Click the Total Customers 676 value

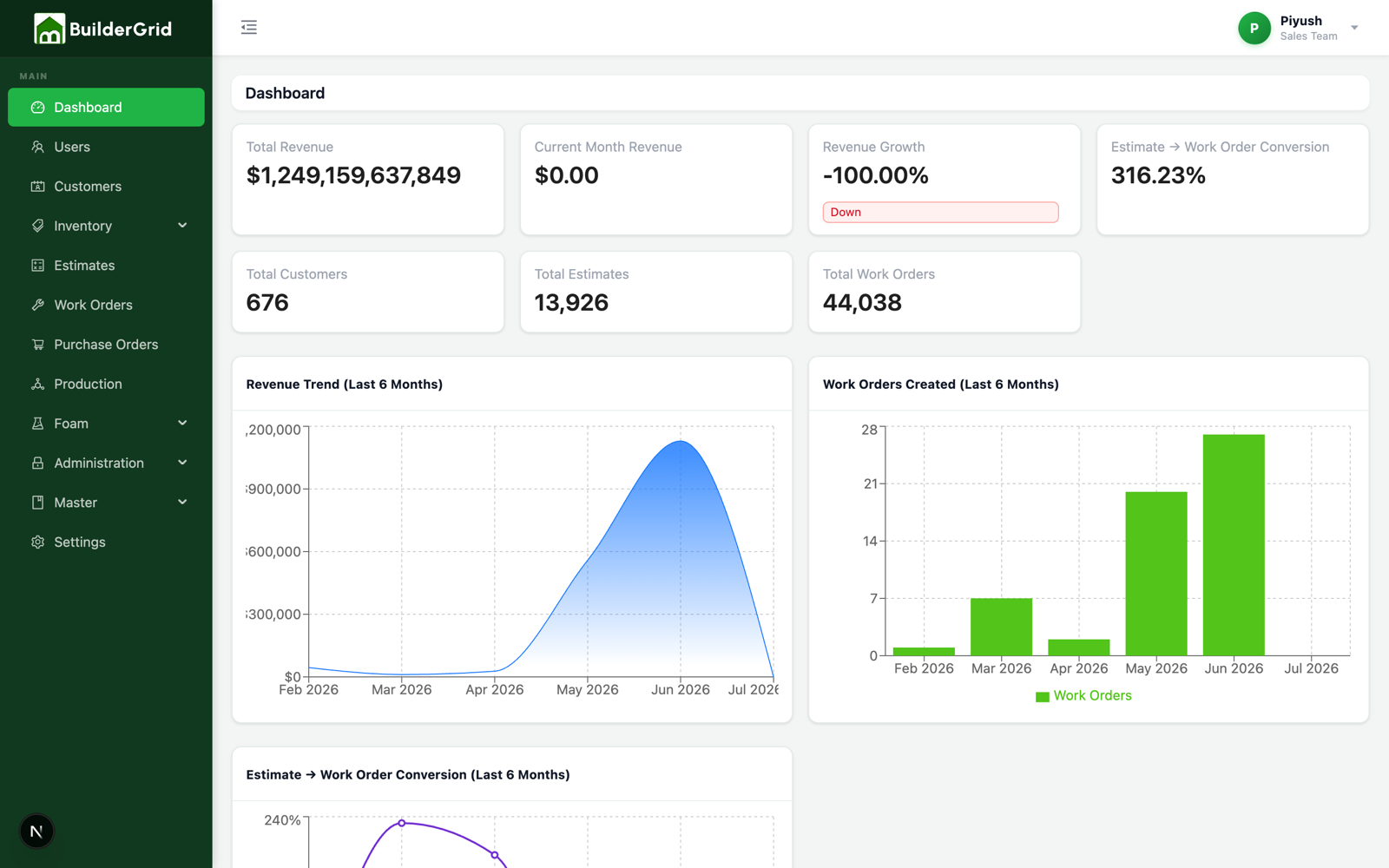[x=267, y=303]
